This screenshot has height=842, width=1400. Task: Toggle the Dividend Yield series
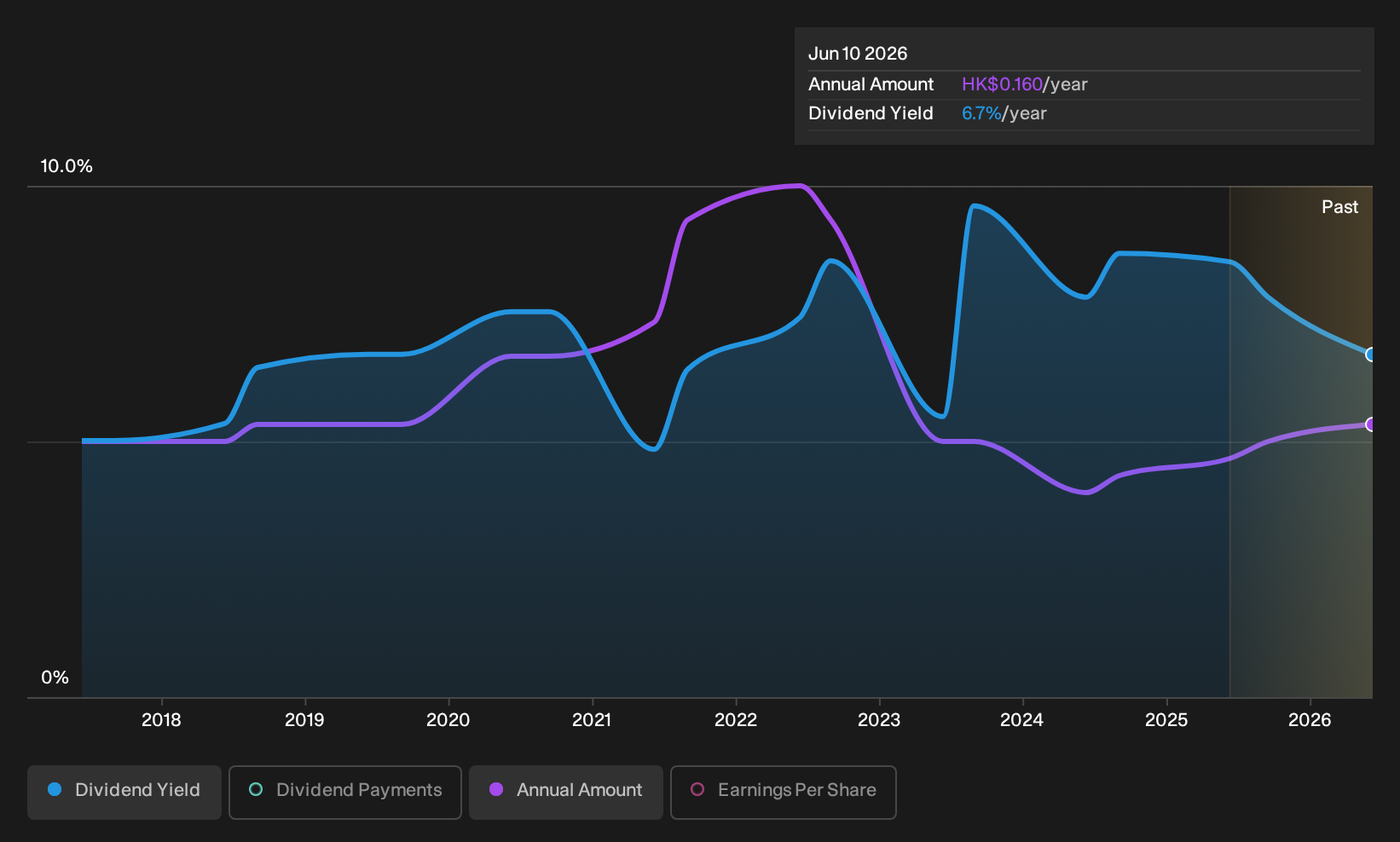(x=124, y=792)
